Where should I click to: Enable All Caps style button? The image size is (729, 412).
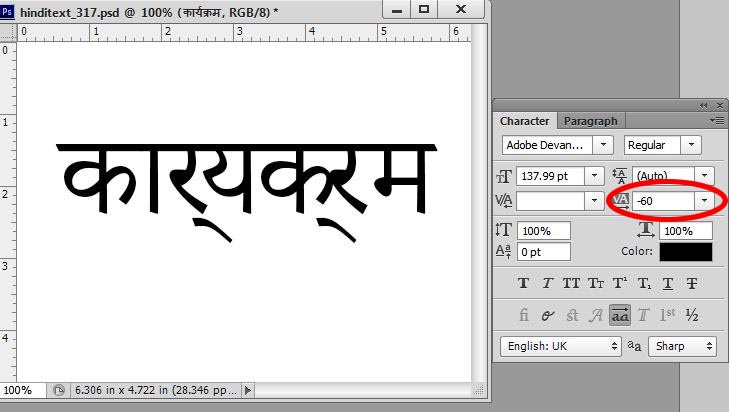click(572, 284)
